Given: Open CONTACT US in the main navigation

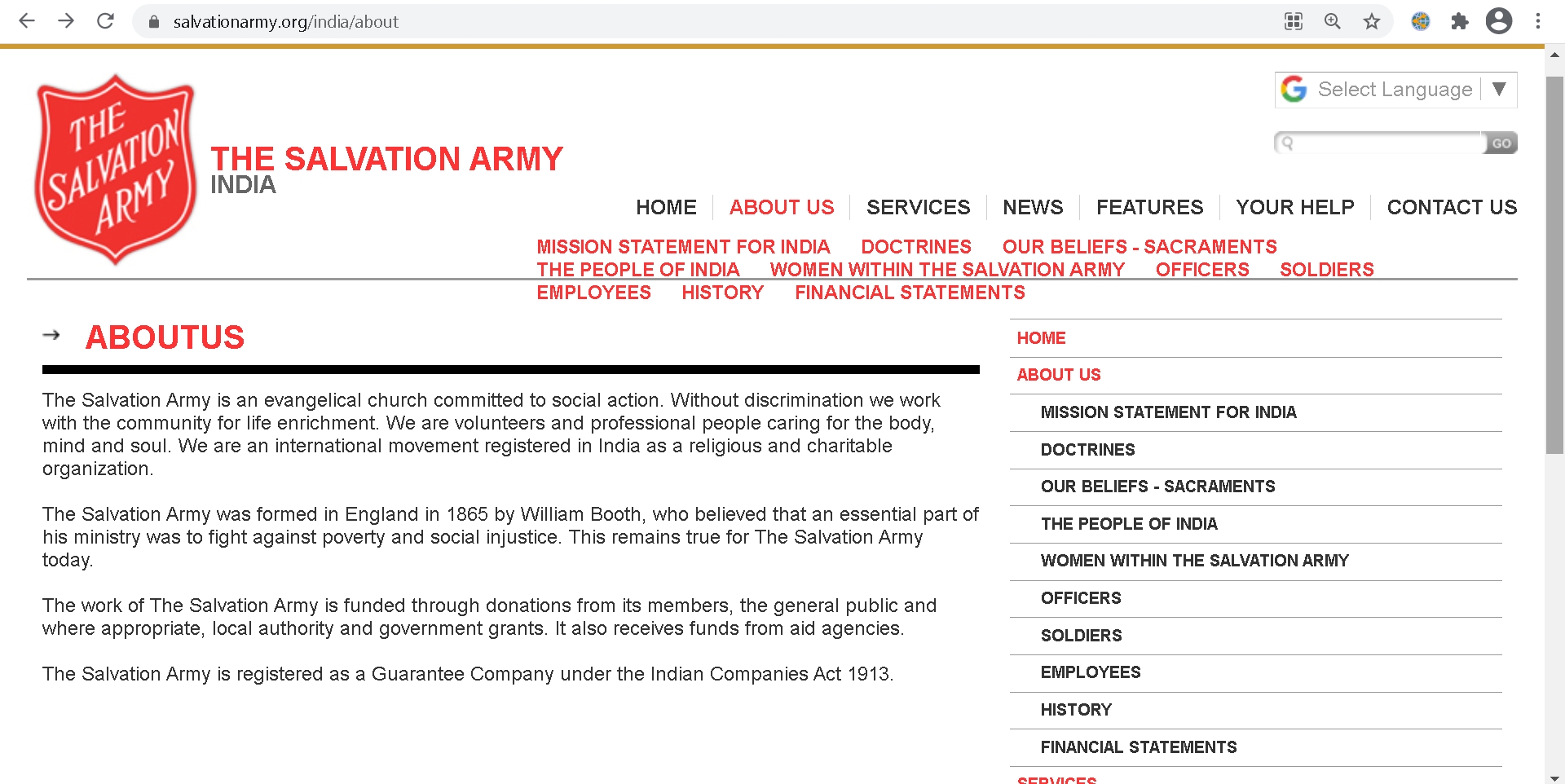Looking at the screenshot, I should tap(1452, 207).
